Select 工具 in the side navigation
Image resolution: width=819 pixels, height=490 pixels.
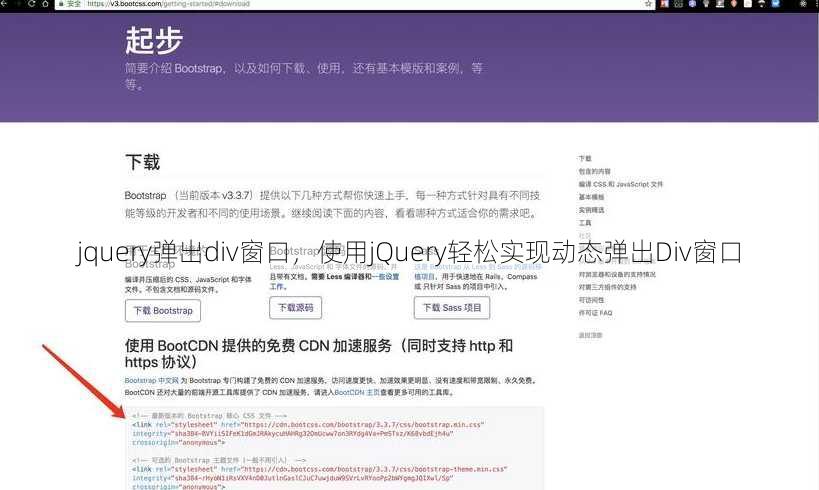(x=585, y=223)
